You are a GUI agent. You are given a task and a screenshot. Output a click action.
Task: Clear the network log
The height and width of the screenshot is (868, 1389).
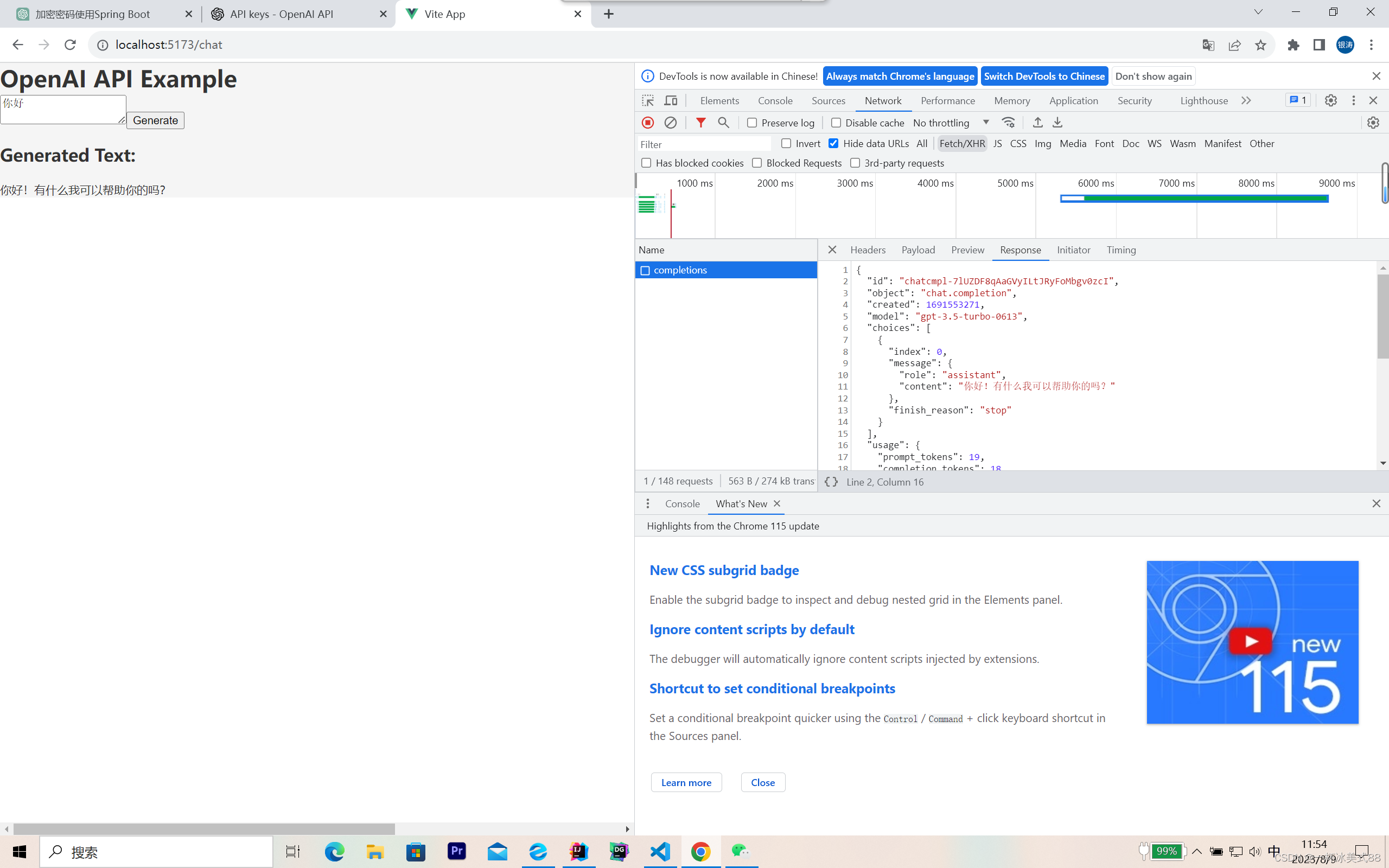671,122
